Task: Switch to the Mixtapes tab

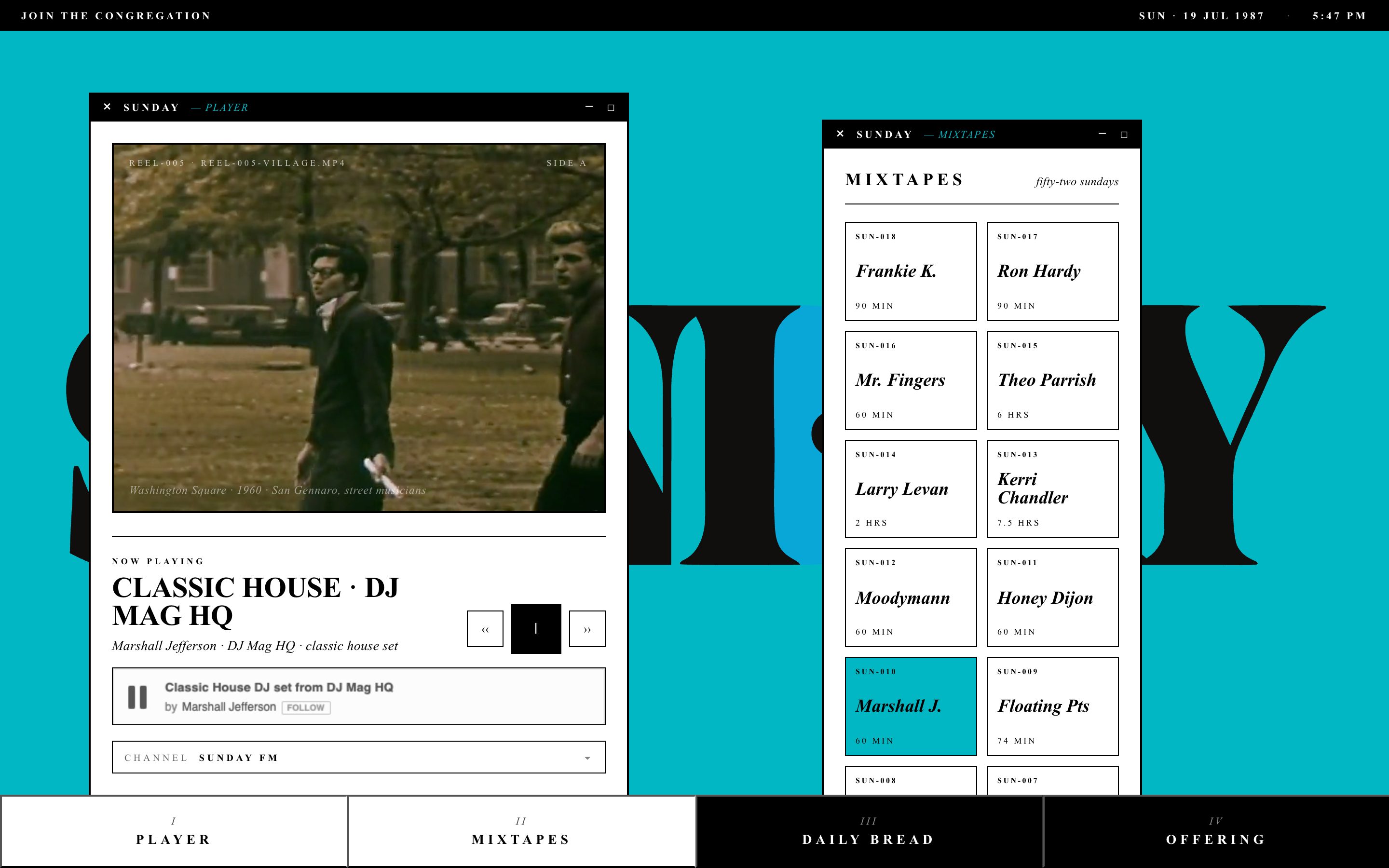Action: coord(521,831)
